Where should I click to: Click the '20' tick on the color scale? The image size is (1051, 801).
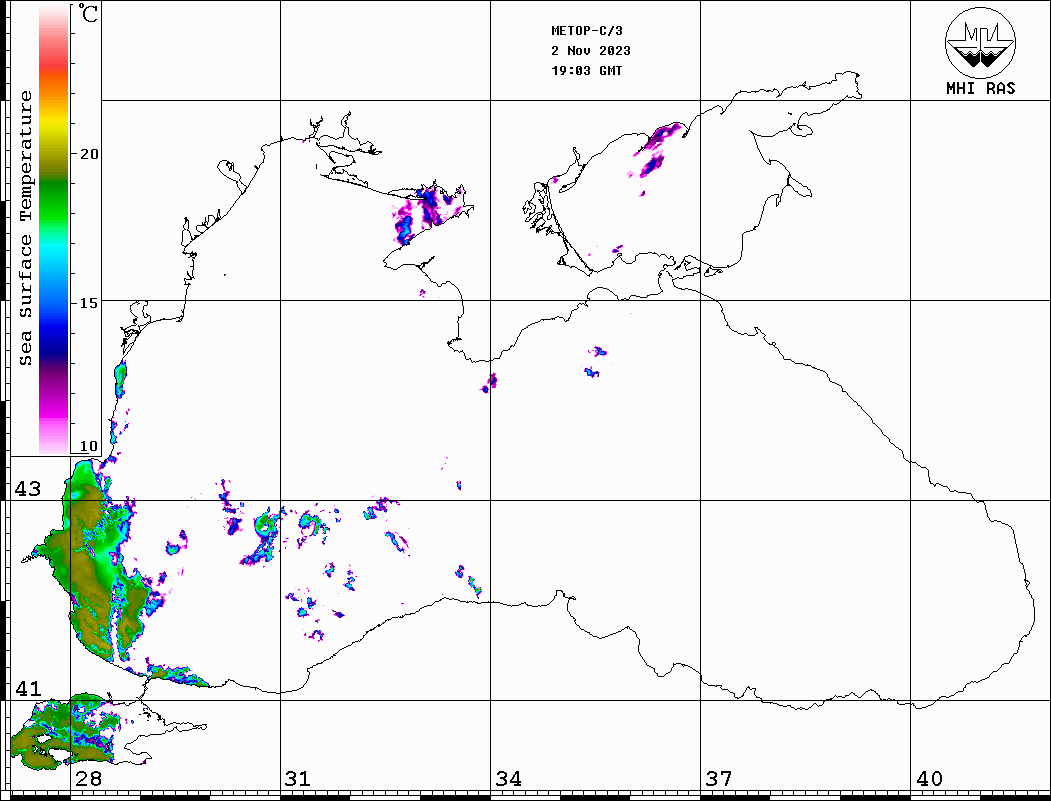pyautogui.click(x=88, y=154)
